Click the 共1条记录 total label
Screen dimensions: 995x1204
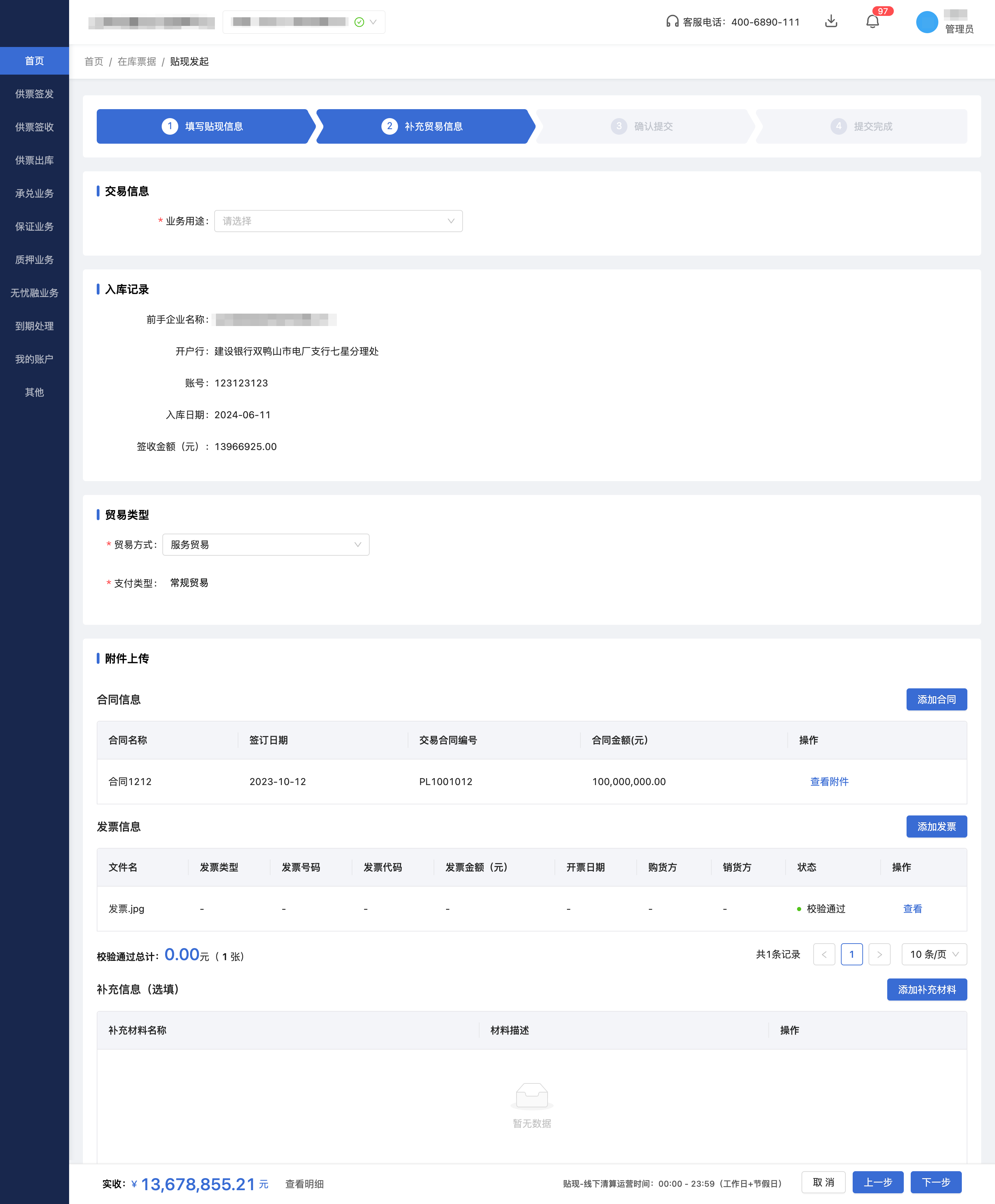pyautogui.click(x=778, y=954)
